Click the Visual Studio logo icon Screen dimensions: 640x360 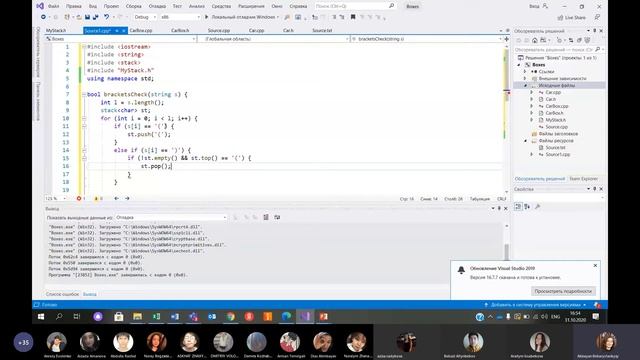(40, 6)
